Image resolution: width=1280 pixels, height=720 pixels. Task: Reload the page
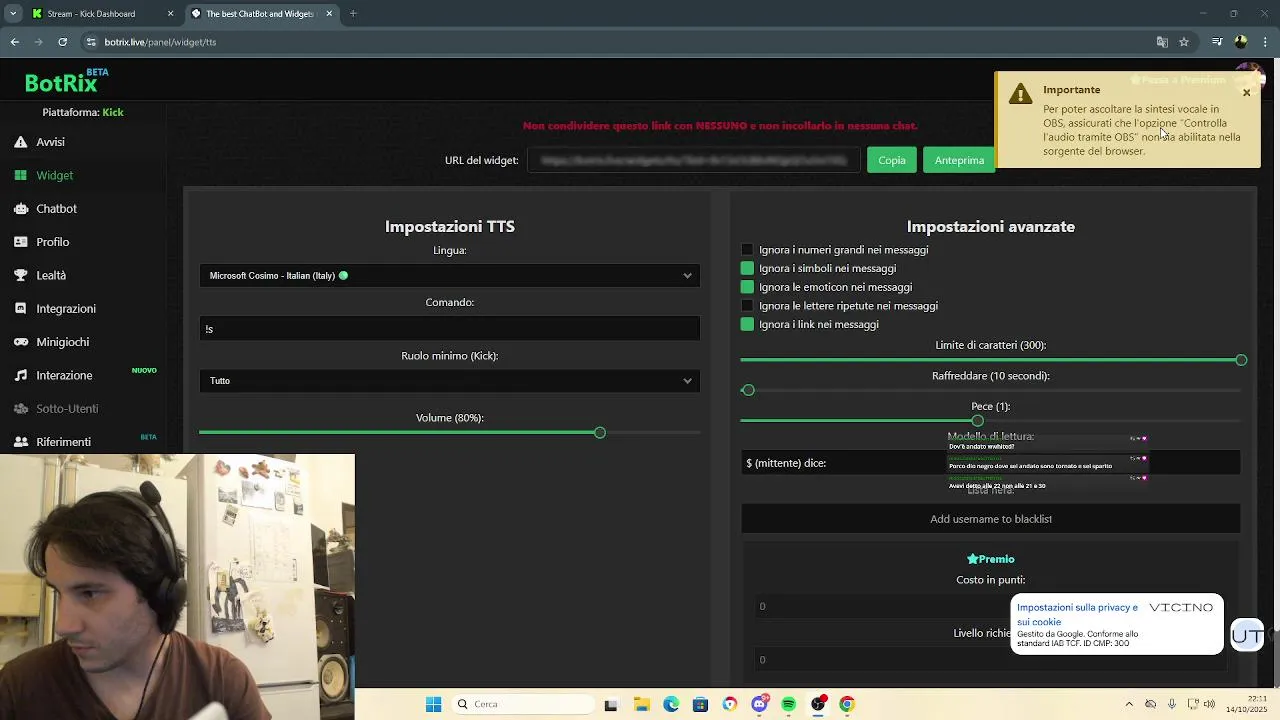click(62, 42)
